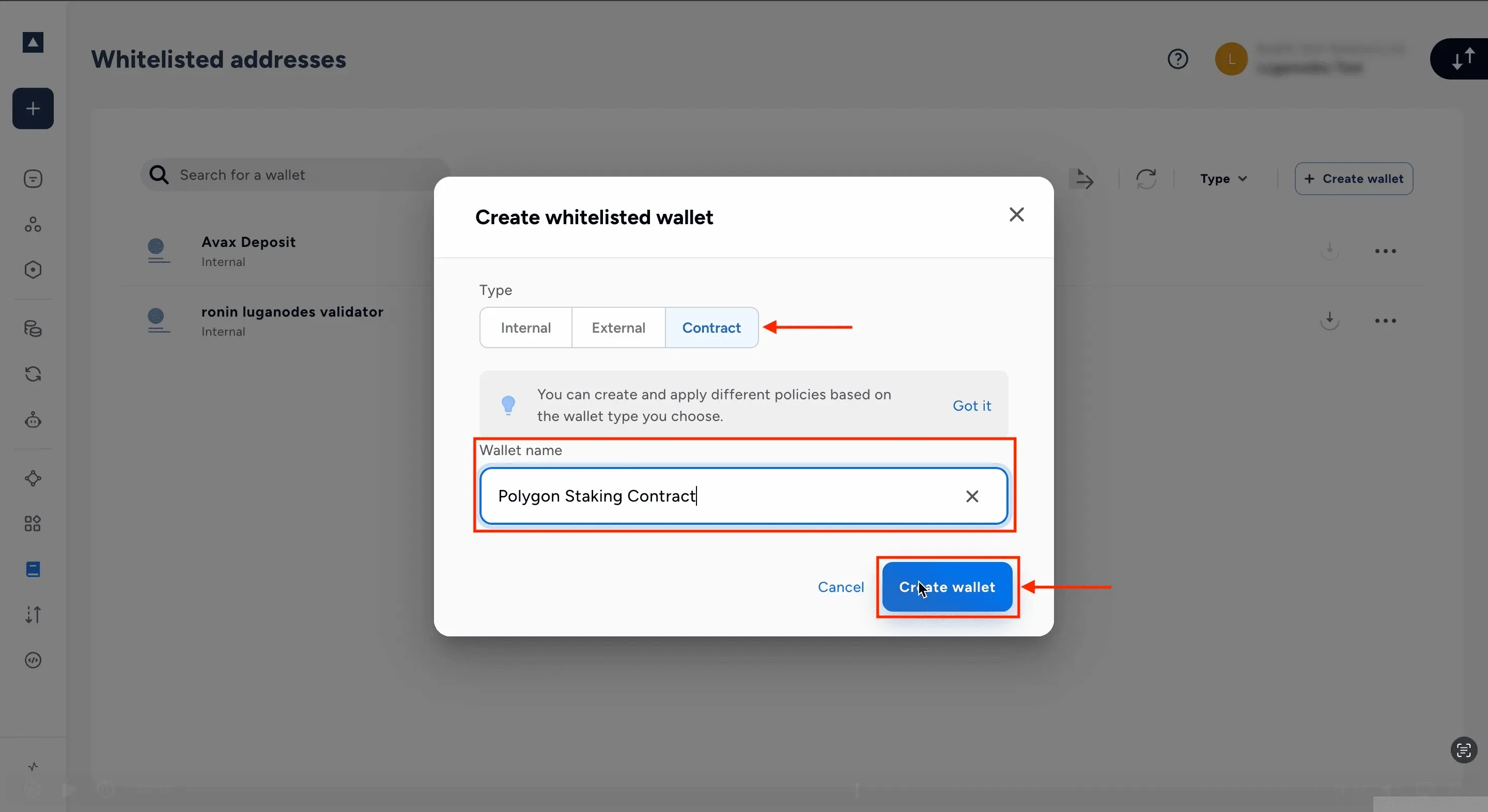The width and height of the screenshot is (1488, 812).
Task: Open the book icon in sidebar
Action: [x=33, y=569]
